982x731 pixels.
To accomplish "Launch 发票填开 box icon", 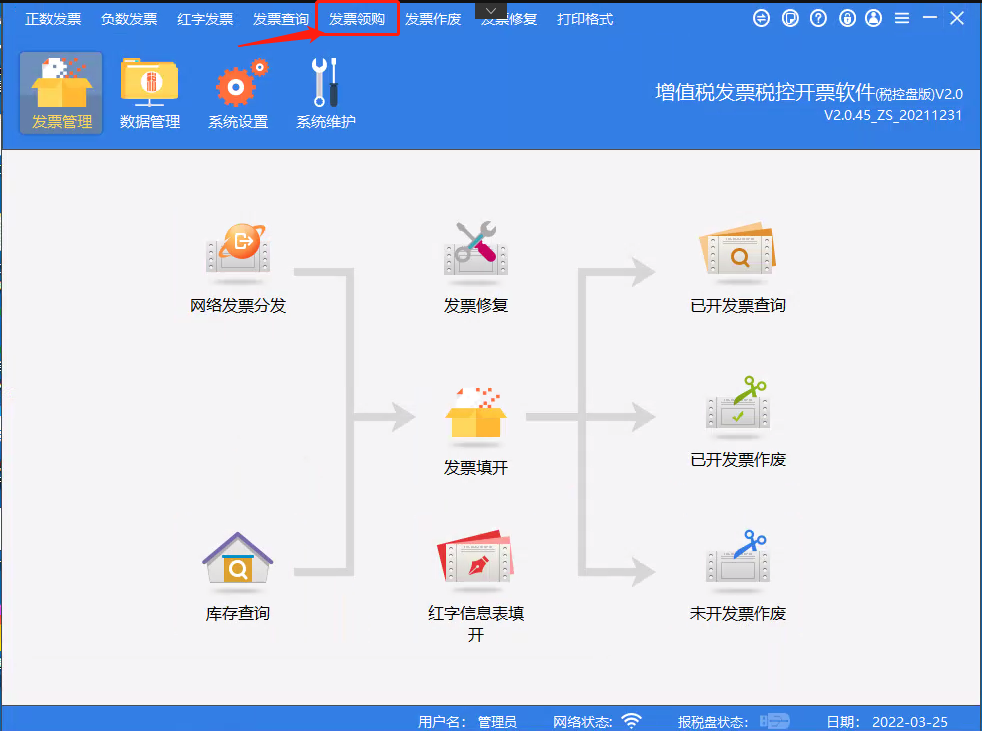I will [476, 413].
